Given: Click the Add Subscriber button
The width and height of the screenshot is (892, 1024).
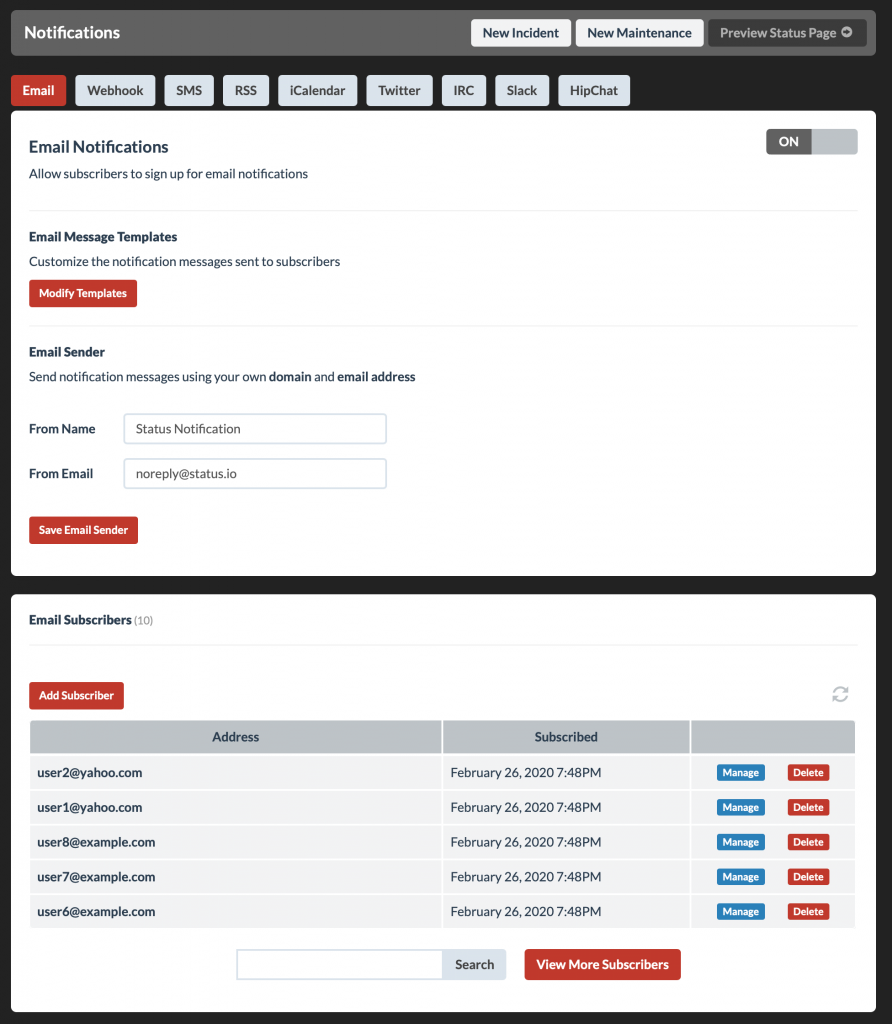Looking at the screenshot, I should pyautogui.click(x=76, y=696).
